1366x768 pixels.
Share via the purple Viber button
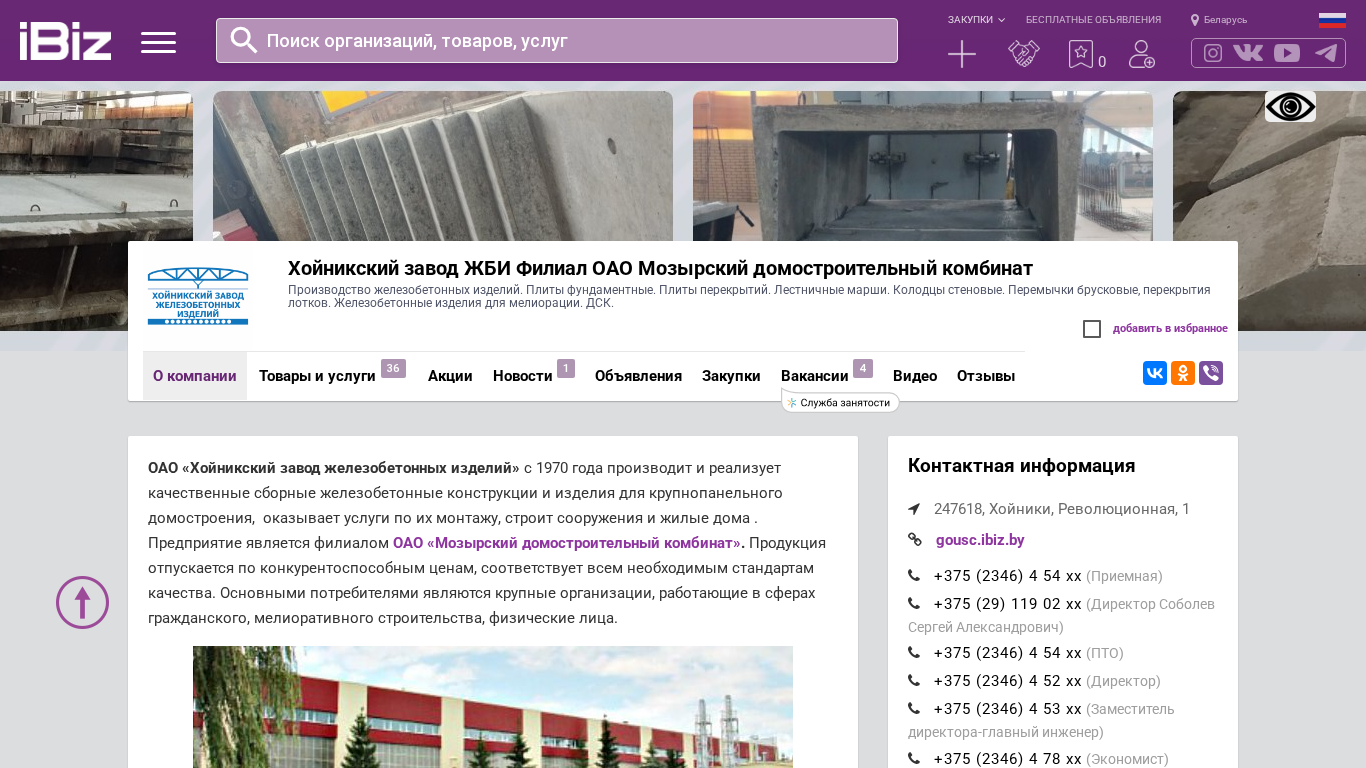click(1211, 373)
